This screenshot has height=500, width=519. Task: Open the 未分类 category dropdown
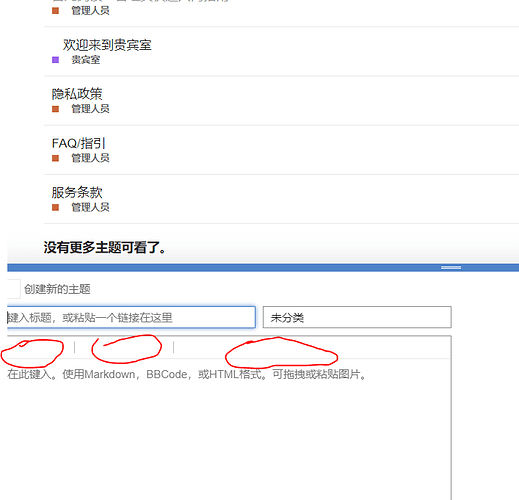(x=357, y=317)
